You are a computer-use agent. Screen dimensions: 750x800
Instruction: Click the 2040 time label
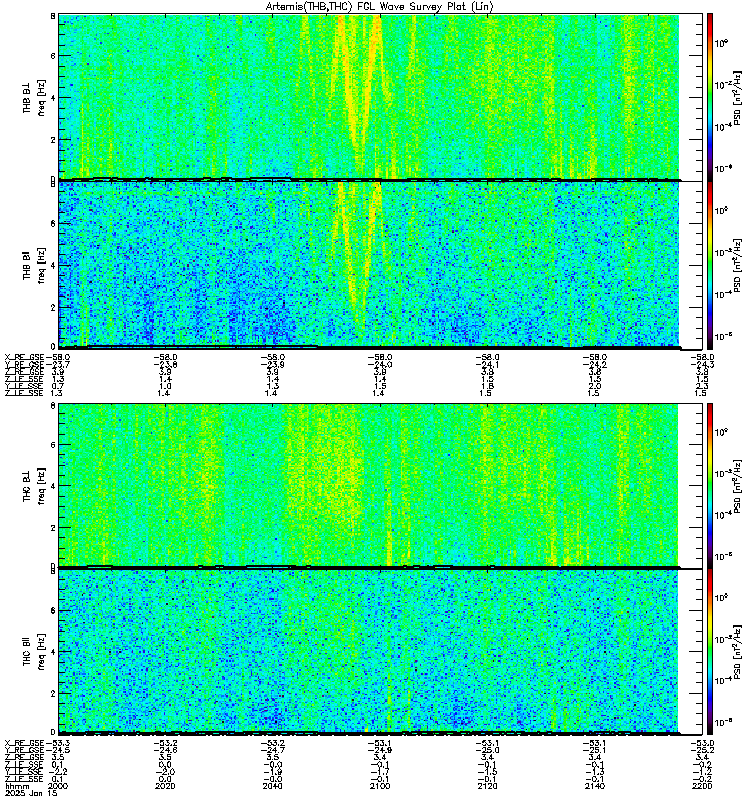(x=272, y=786)
